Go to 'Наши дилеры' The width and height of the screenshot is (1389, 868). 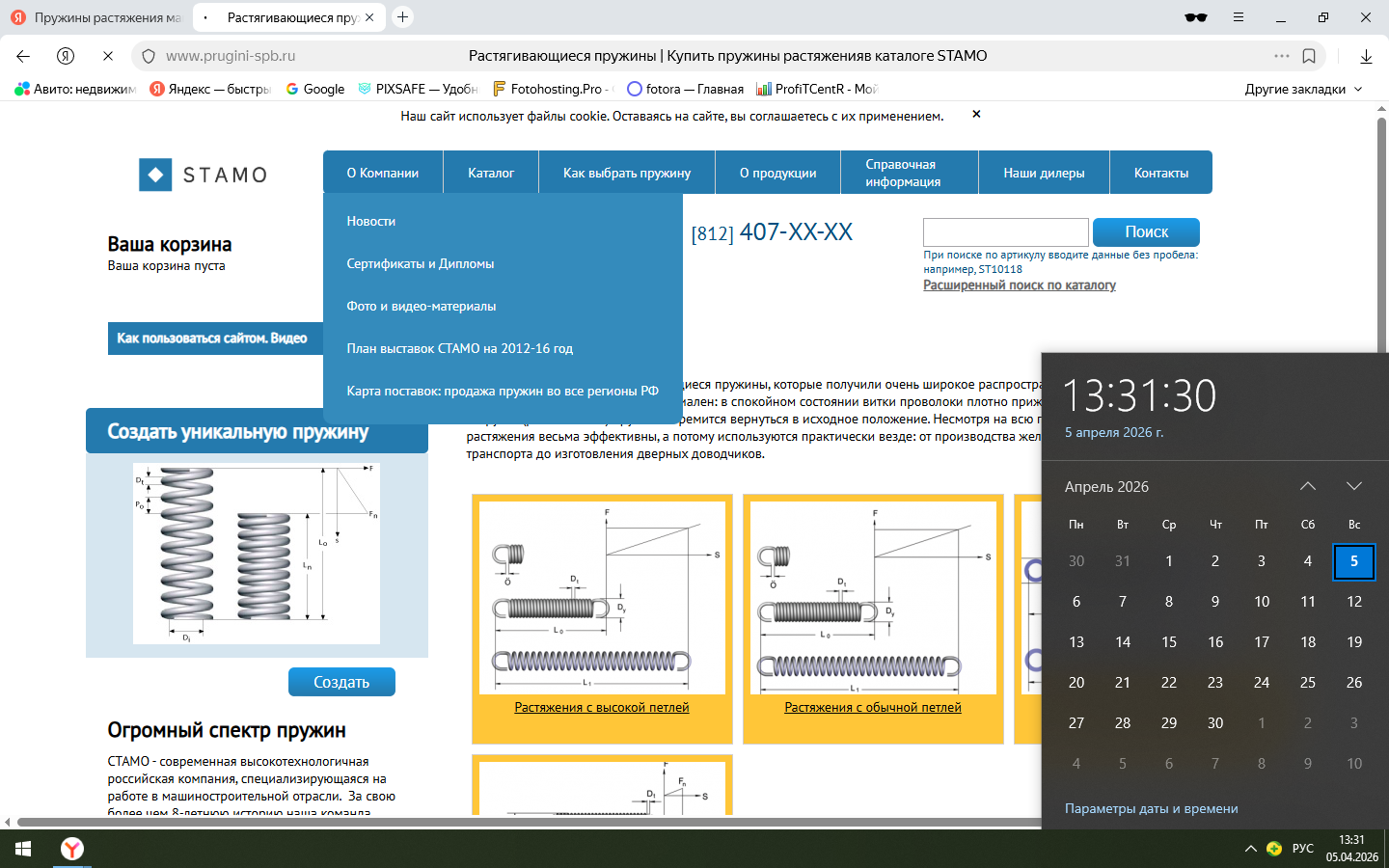pyautogui.click(x=1044, y=173)
